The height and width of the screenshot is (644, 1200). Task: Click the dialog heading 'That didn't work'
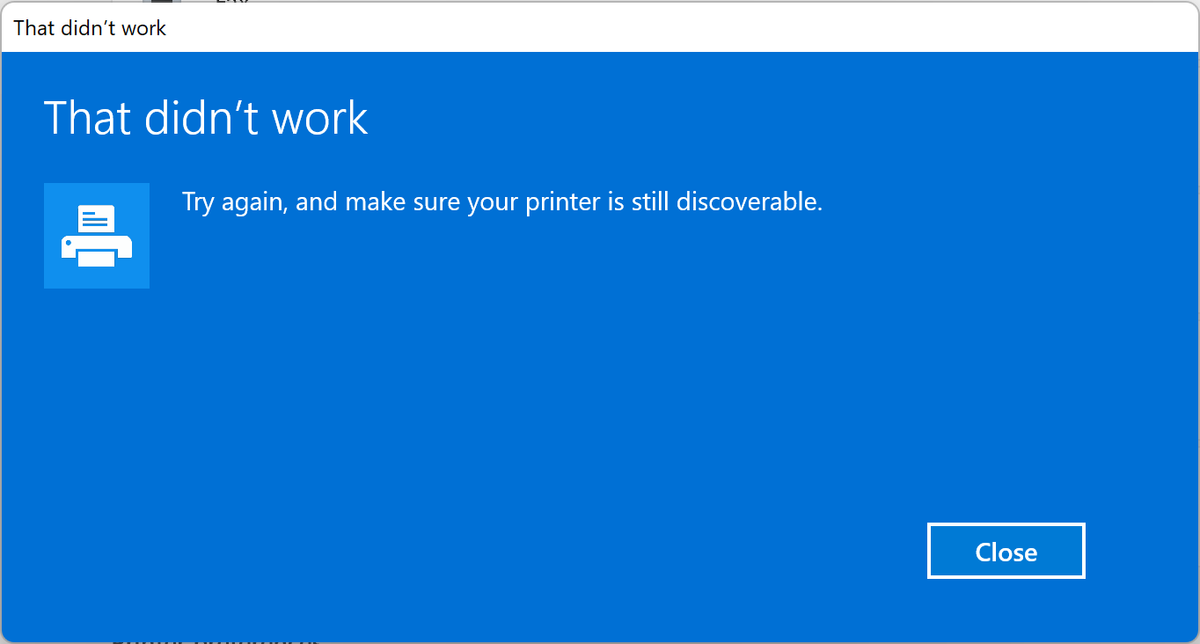pyautogui.click(x=205, y=117)
